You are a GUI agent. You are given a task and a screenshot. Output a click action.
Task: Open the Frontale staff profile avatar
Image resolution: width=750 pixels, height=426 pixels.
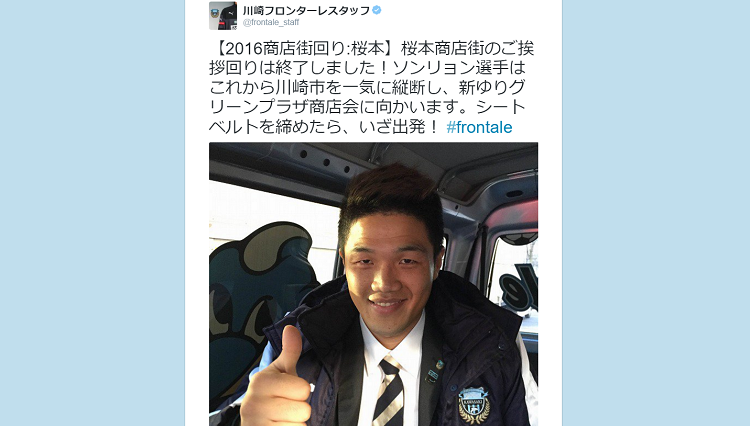coord(223,16)
